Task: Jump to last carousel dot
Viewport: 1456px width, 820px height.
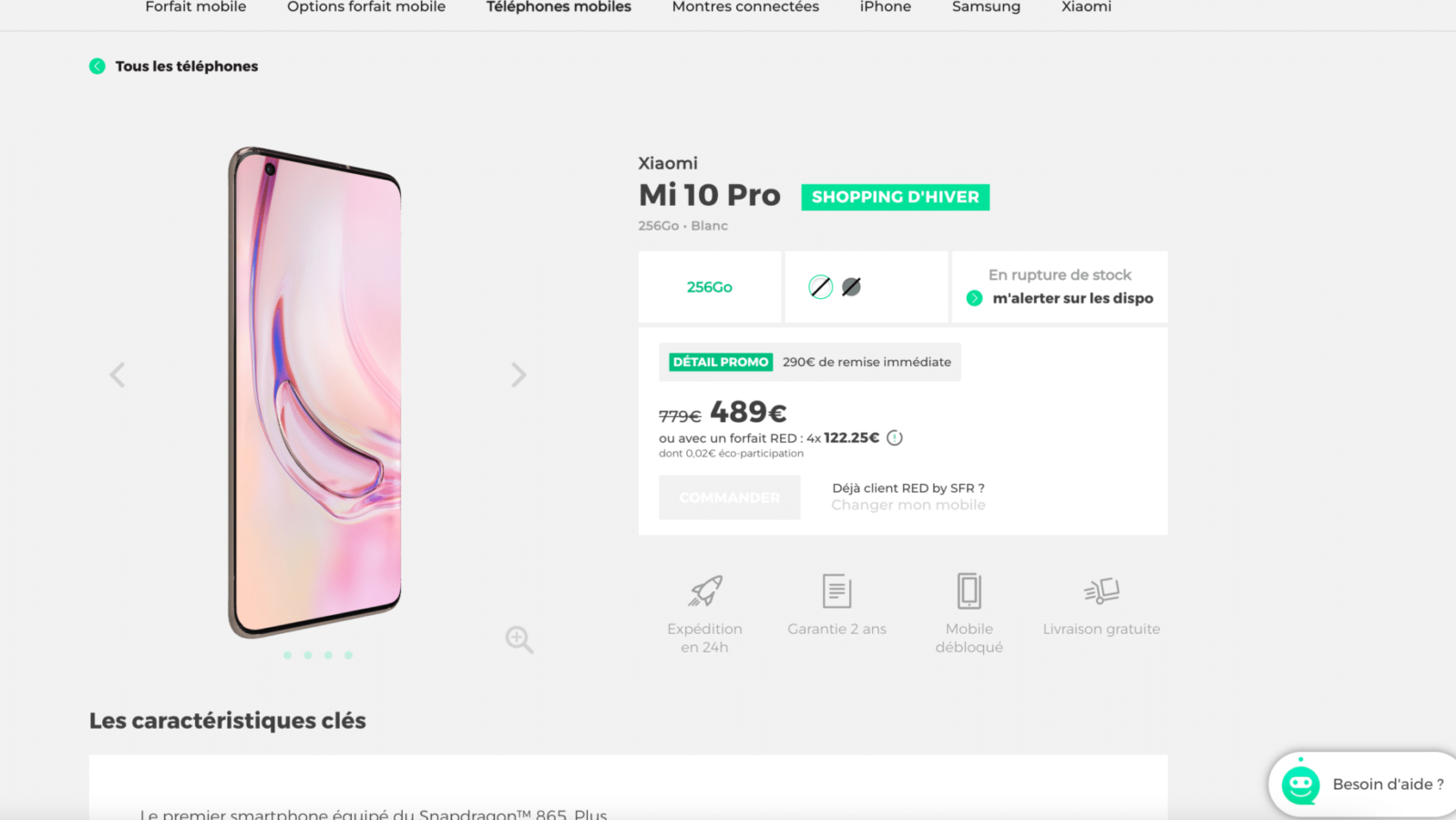Action: (348, 655)
